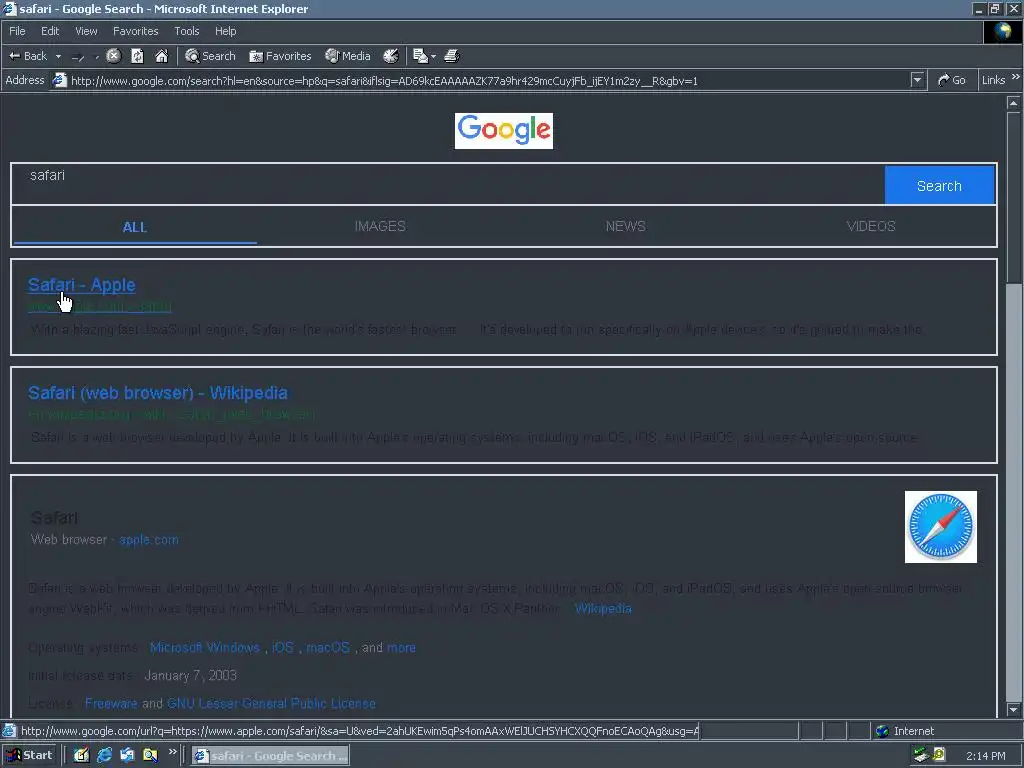The width and height of the screenshot is (1024, 768).
Task: Click the Go button
Action: click(x=952, y=80)
